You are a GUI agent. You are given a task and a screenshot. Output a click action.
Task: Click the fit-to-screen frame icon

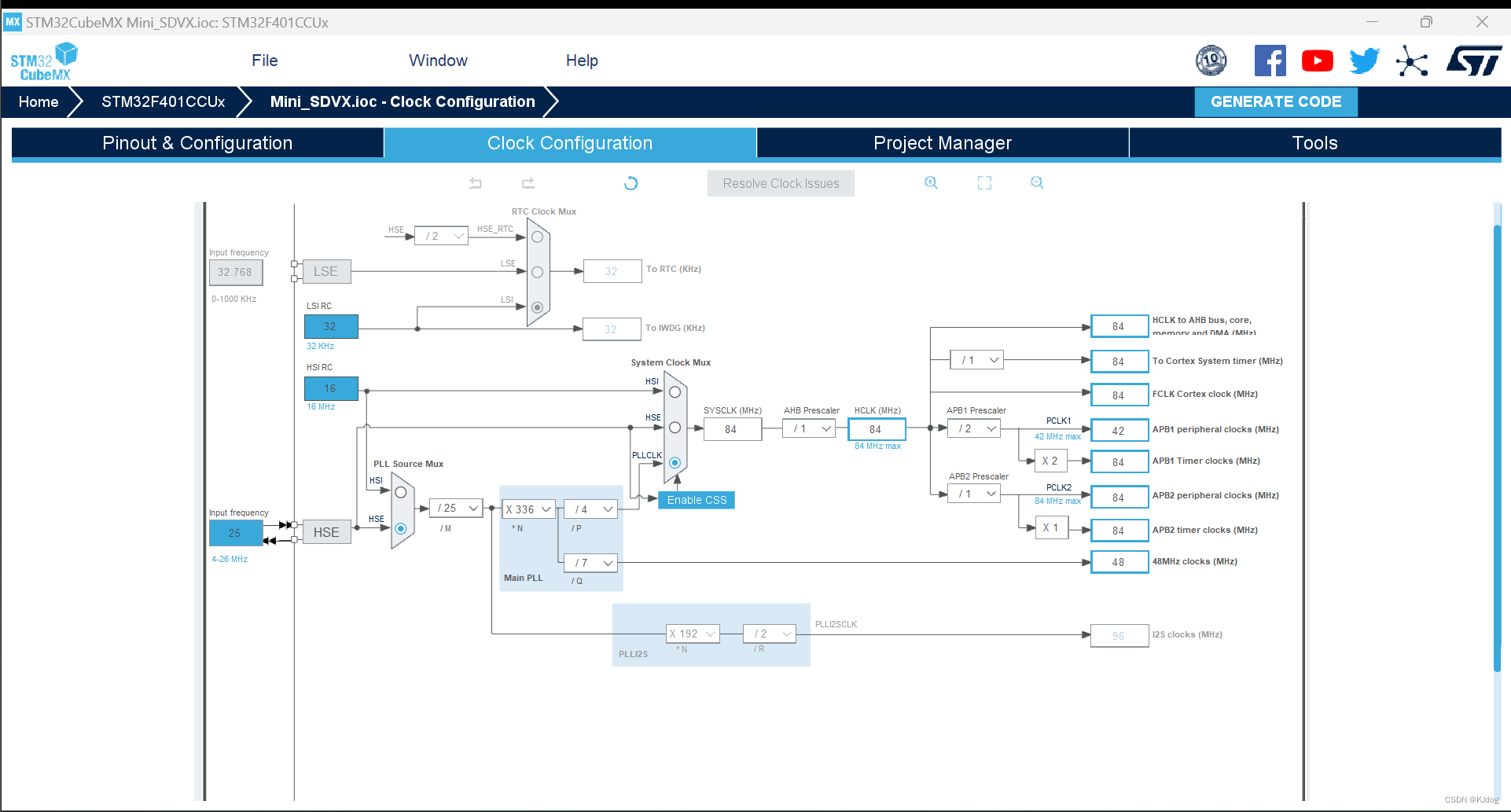coord(984,182)
